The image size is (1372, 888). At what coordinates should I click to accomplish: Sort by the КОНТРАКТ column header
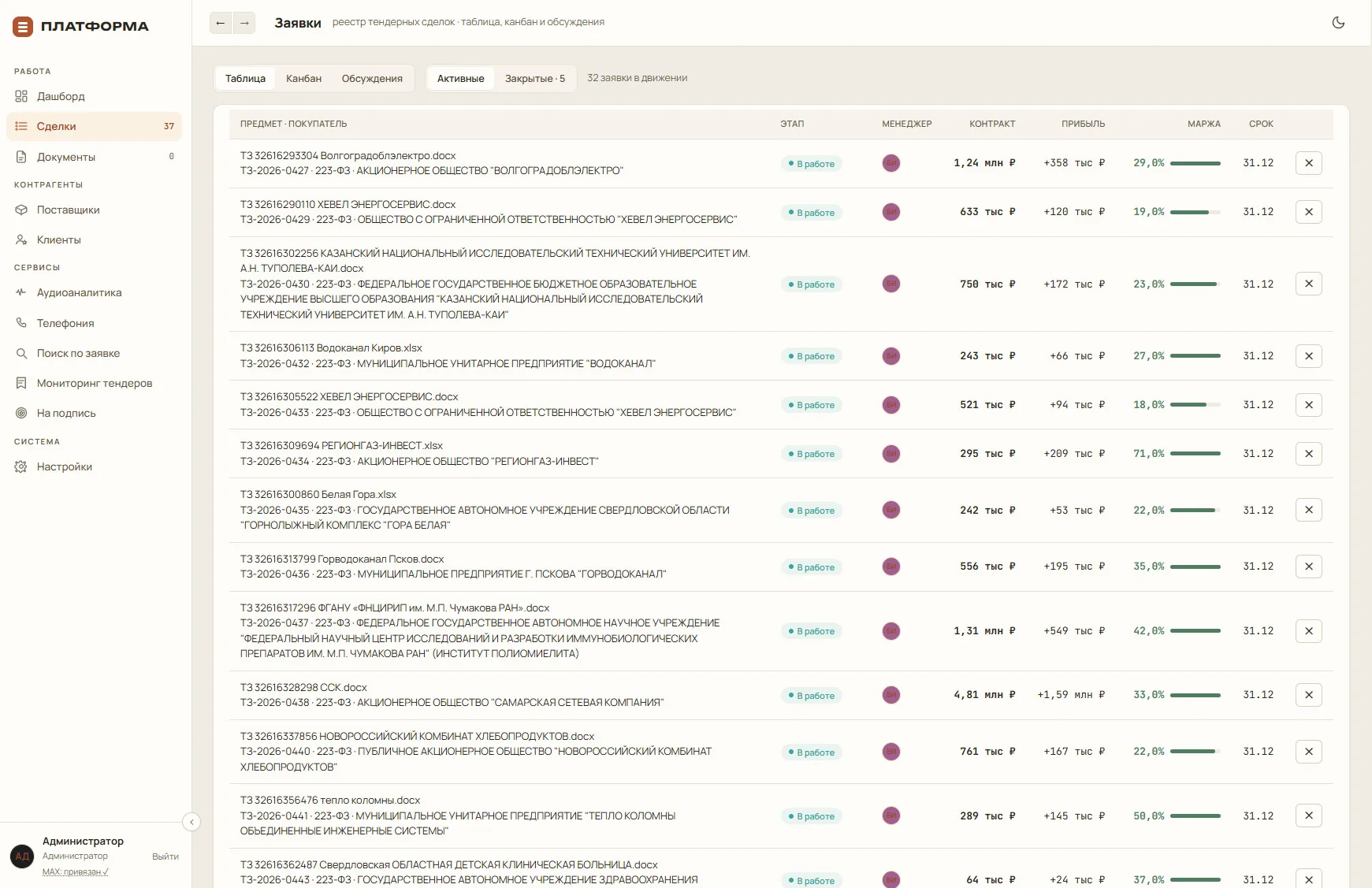point(992,124)
